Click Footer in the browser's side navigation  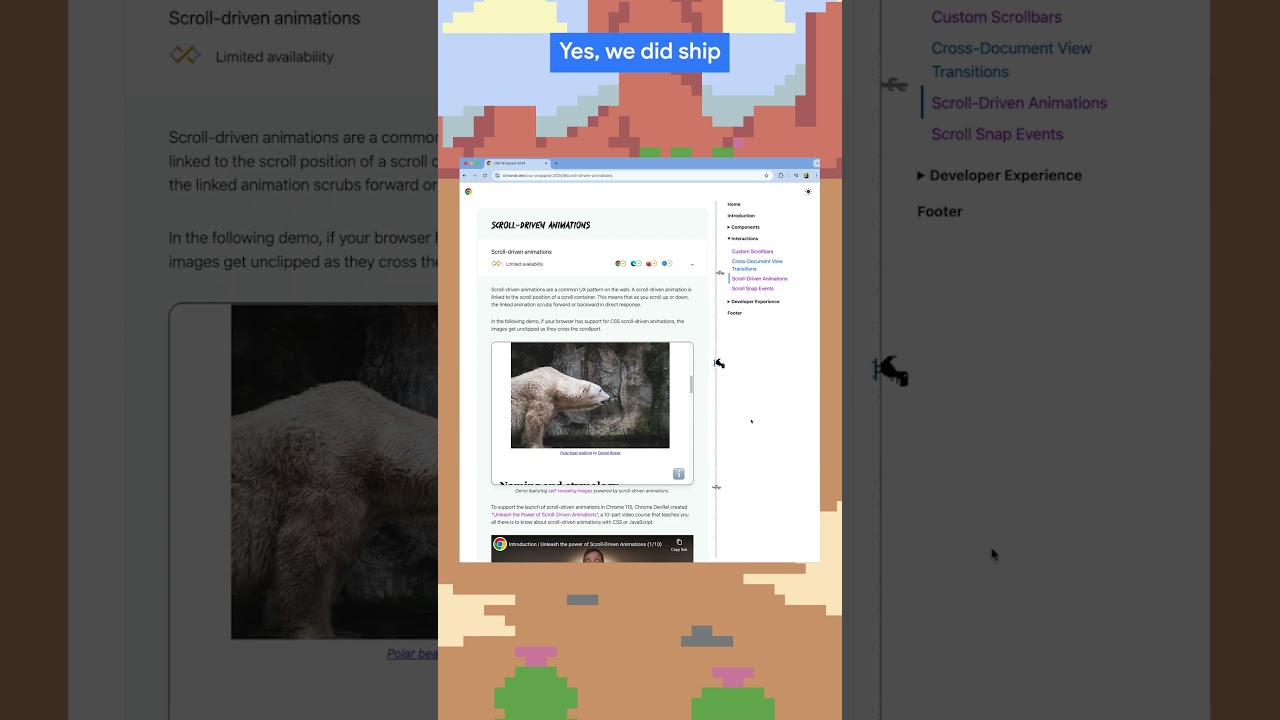(x=735, y=313)
